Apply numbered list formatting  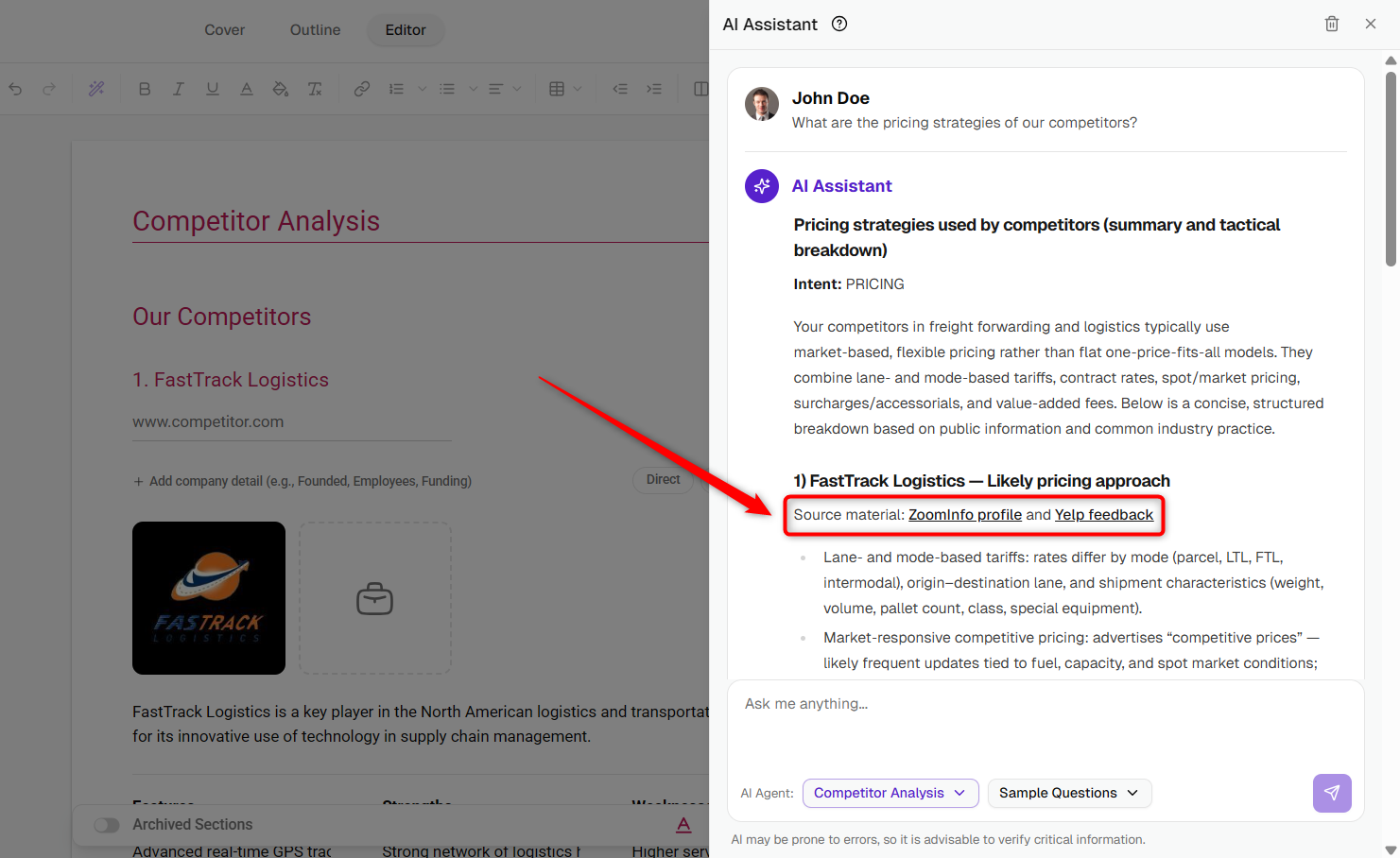tap(396, 89)
